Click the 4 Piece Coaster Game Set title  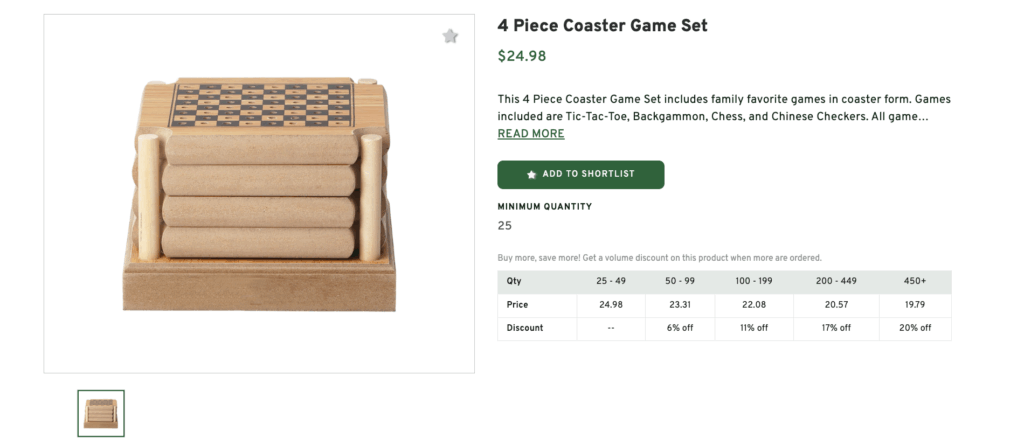[x=602, y=26]
